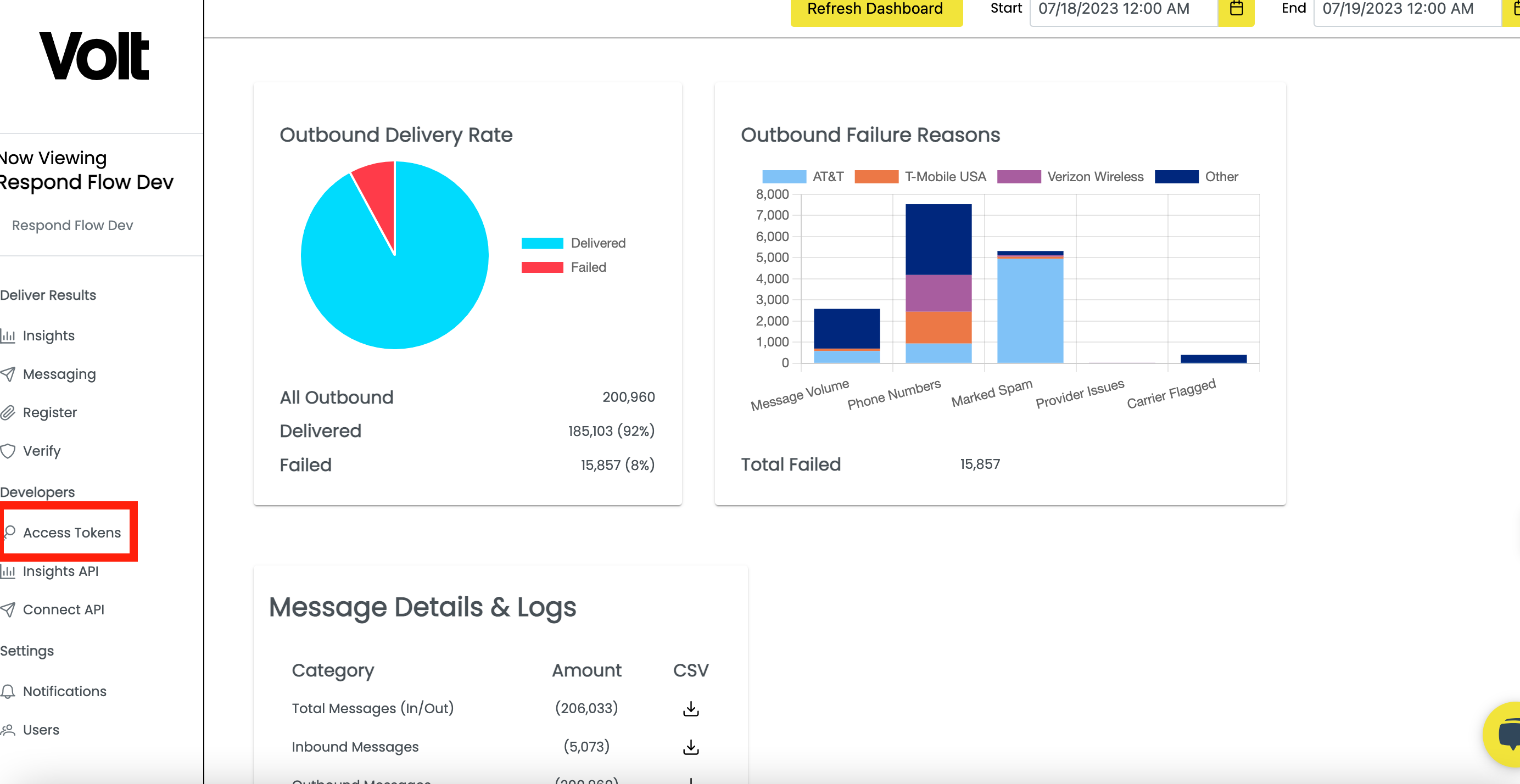Open the chat support bubble

pos(1504,735)
